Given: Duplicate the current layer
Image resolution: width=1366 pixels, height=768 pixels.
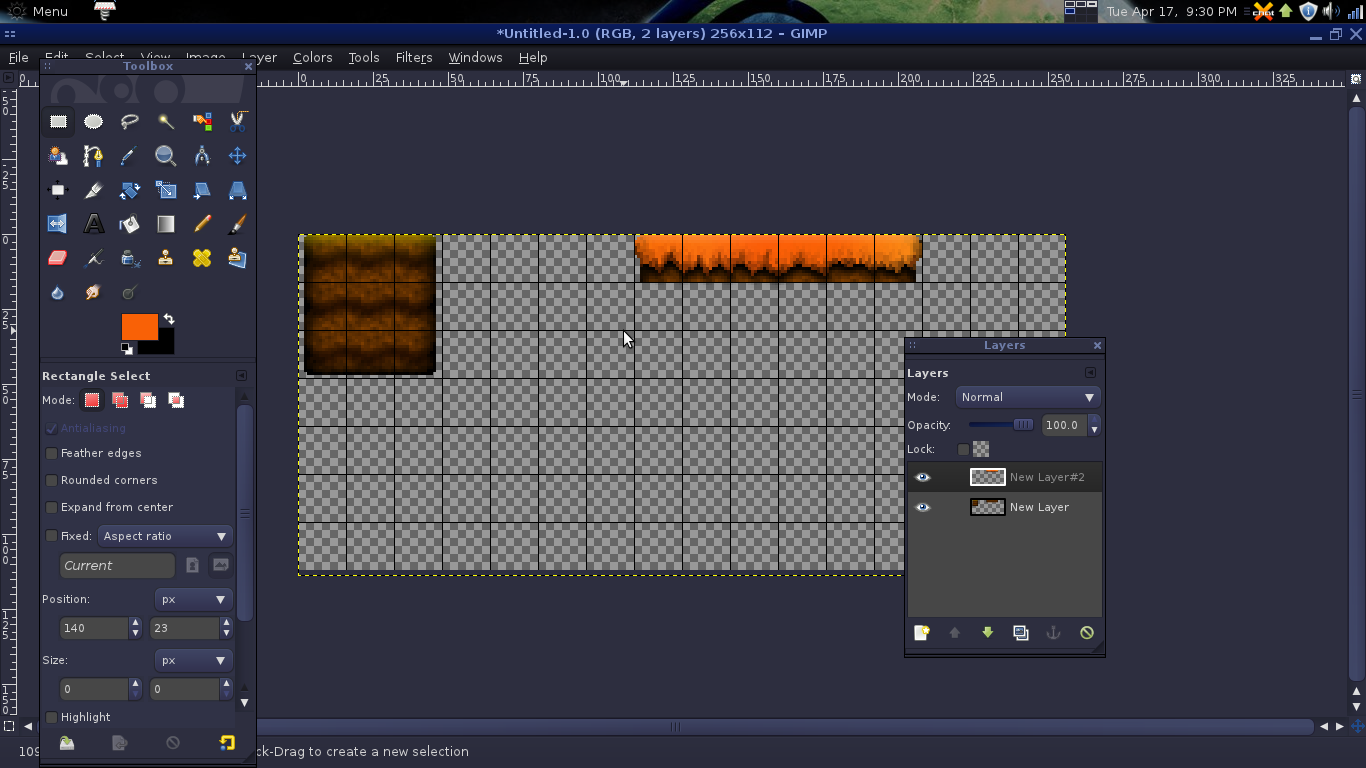Looking at the screenshot, I should [x=1020, y=633].
